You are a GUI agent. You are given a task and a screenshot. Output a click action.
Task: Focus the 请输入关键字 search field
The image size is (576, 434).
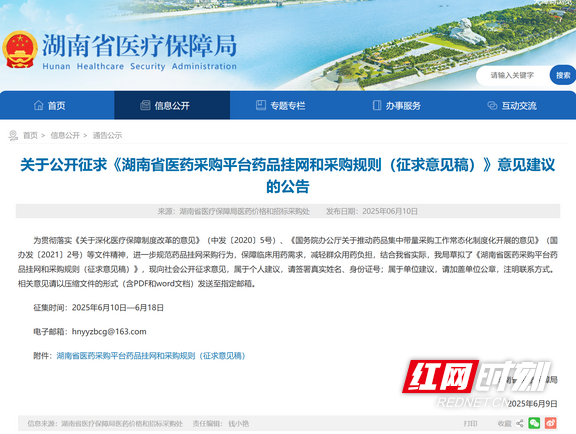coord(513,75)
